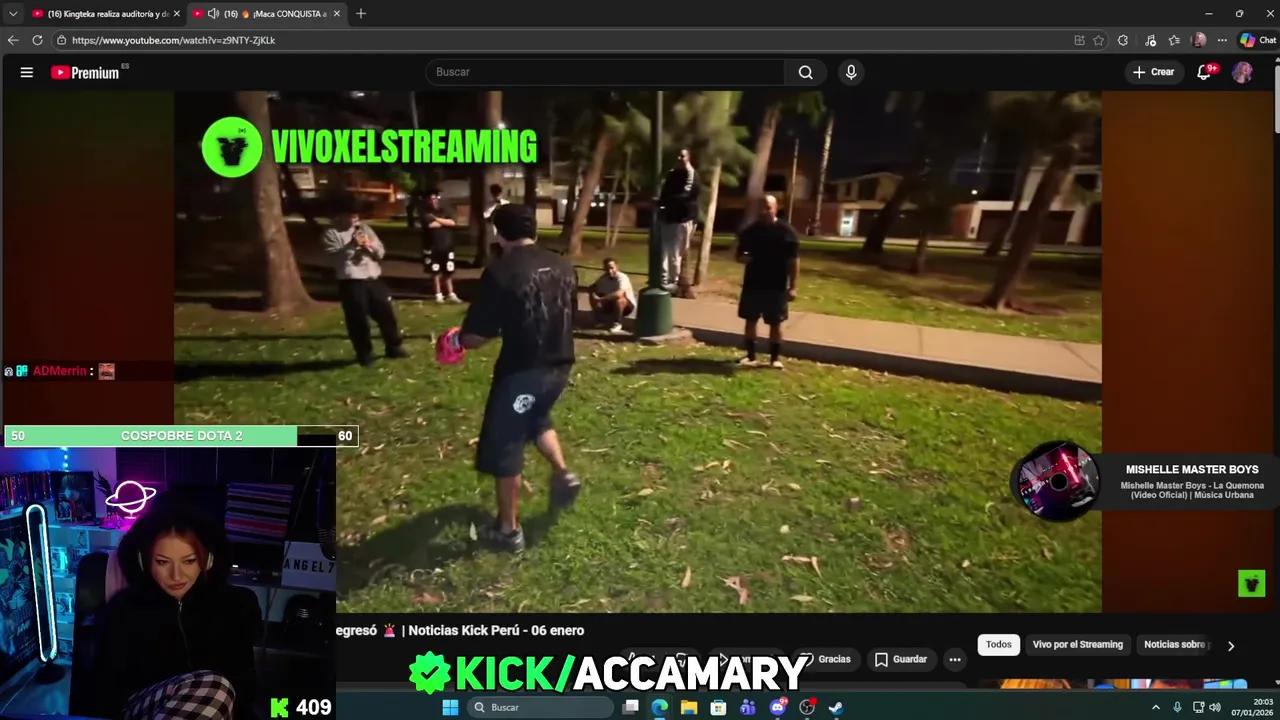
Task: Click the YouTube search magnifier button
Action: click(805, 72)
